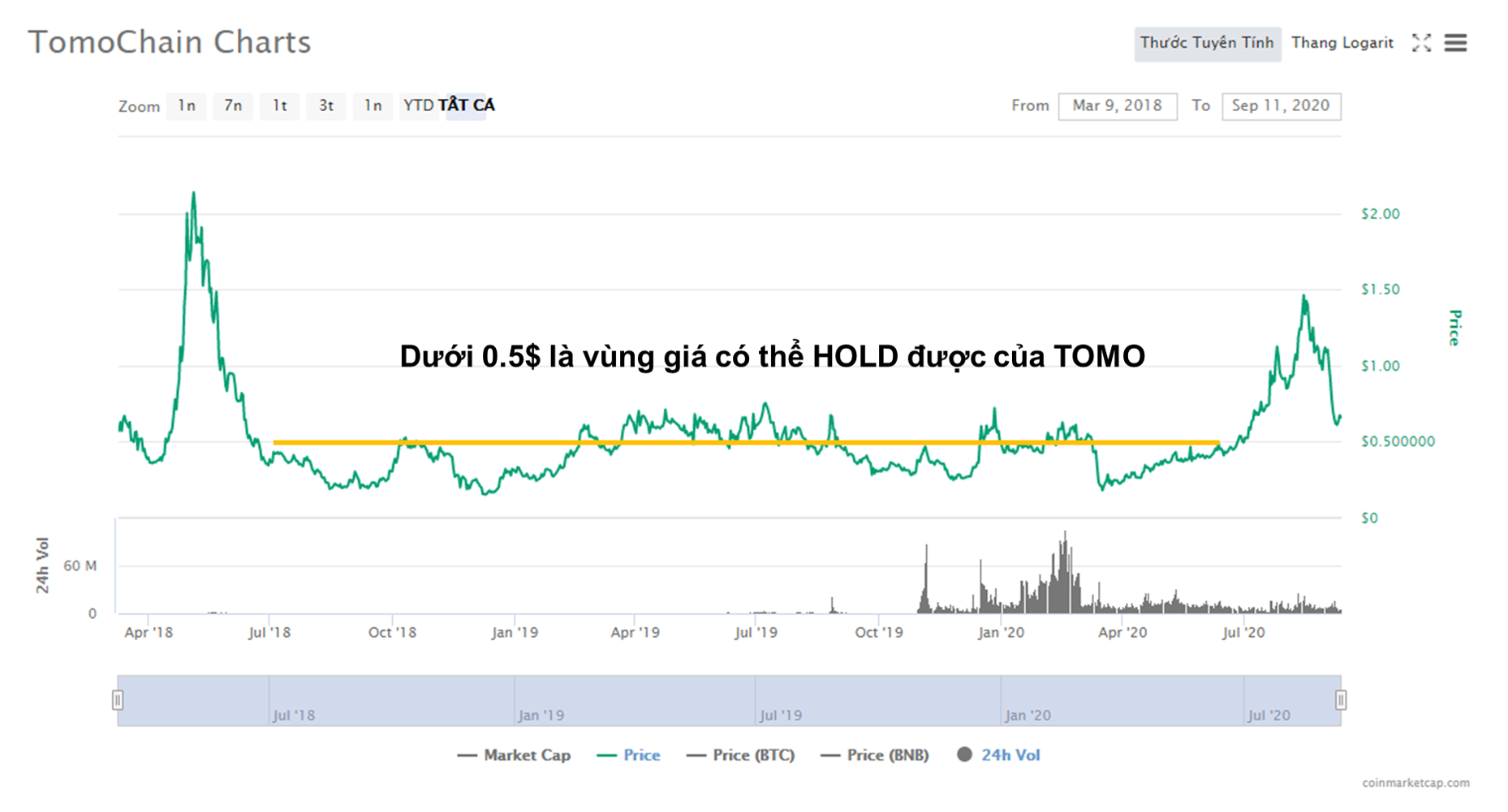Click the Zoom label text
Viewport: 1508px width, 812px height.
tap(139, 106)
